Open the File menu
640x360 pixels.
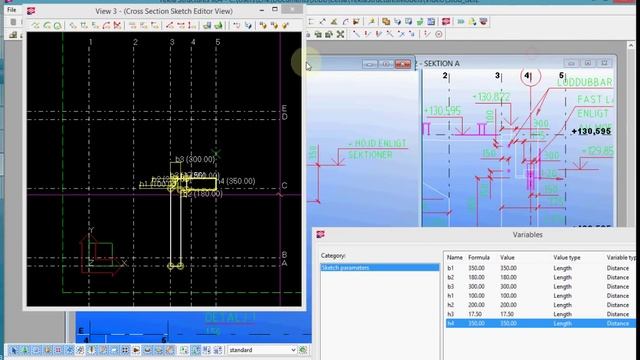click(11, 10)
